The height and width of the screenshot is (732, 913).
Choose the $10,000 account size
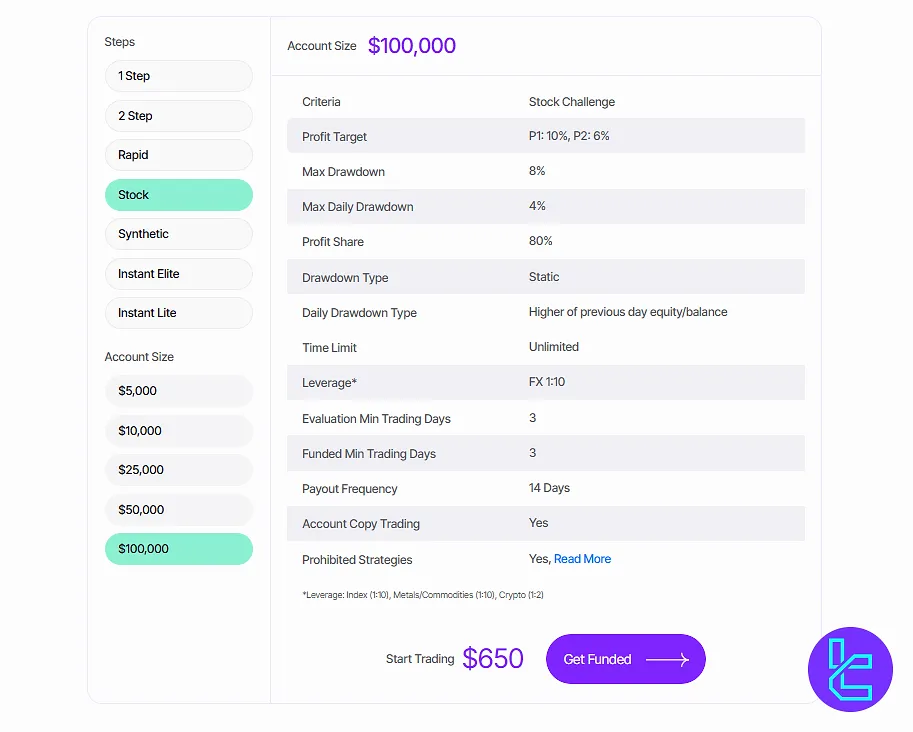click(178, 431)
